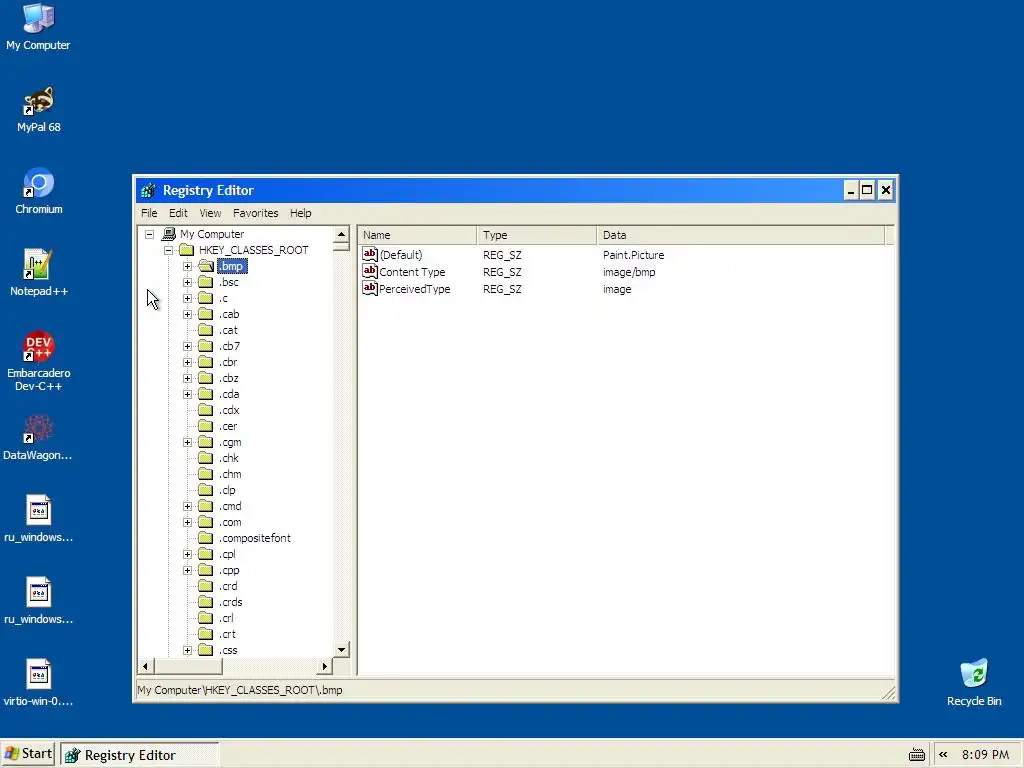Image resolution: width=1024 pixels, height=768 pixels.
Task: Select the .cbz key
Action: pos(229,378)
